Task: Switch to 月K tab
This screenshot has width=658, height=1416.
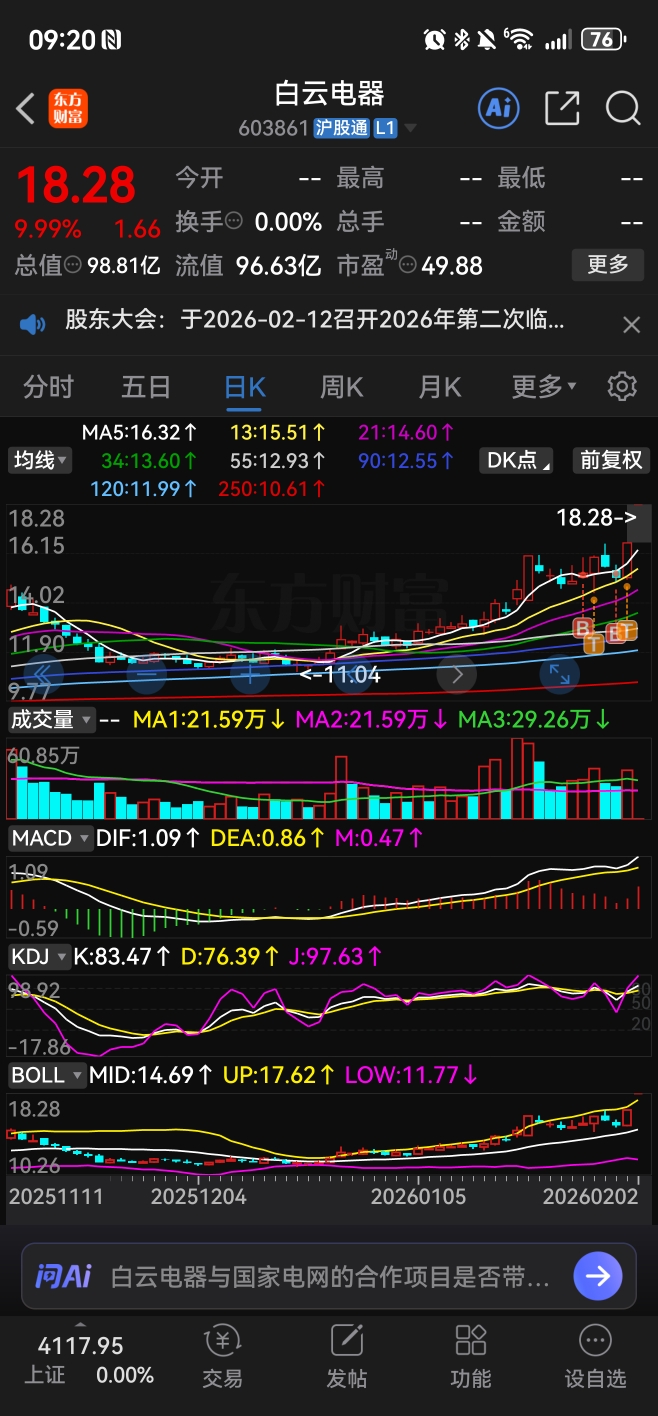Action: pyautogui.click(x=440, y=386)
